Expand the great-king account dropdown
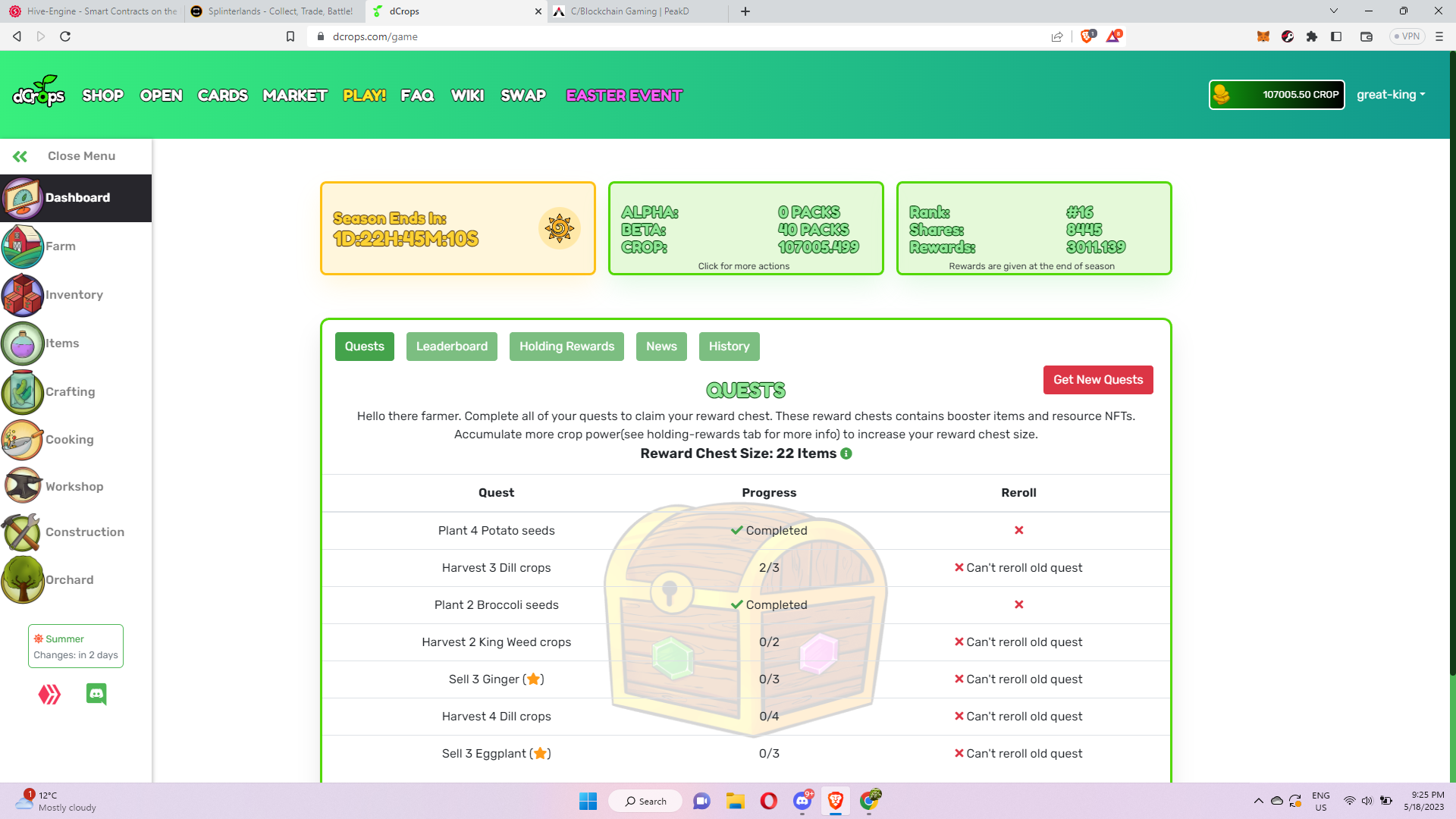 [1391, 95]
